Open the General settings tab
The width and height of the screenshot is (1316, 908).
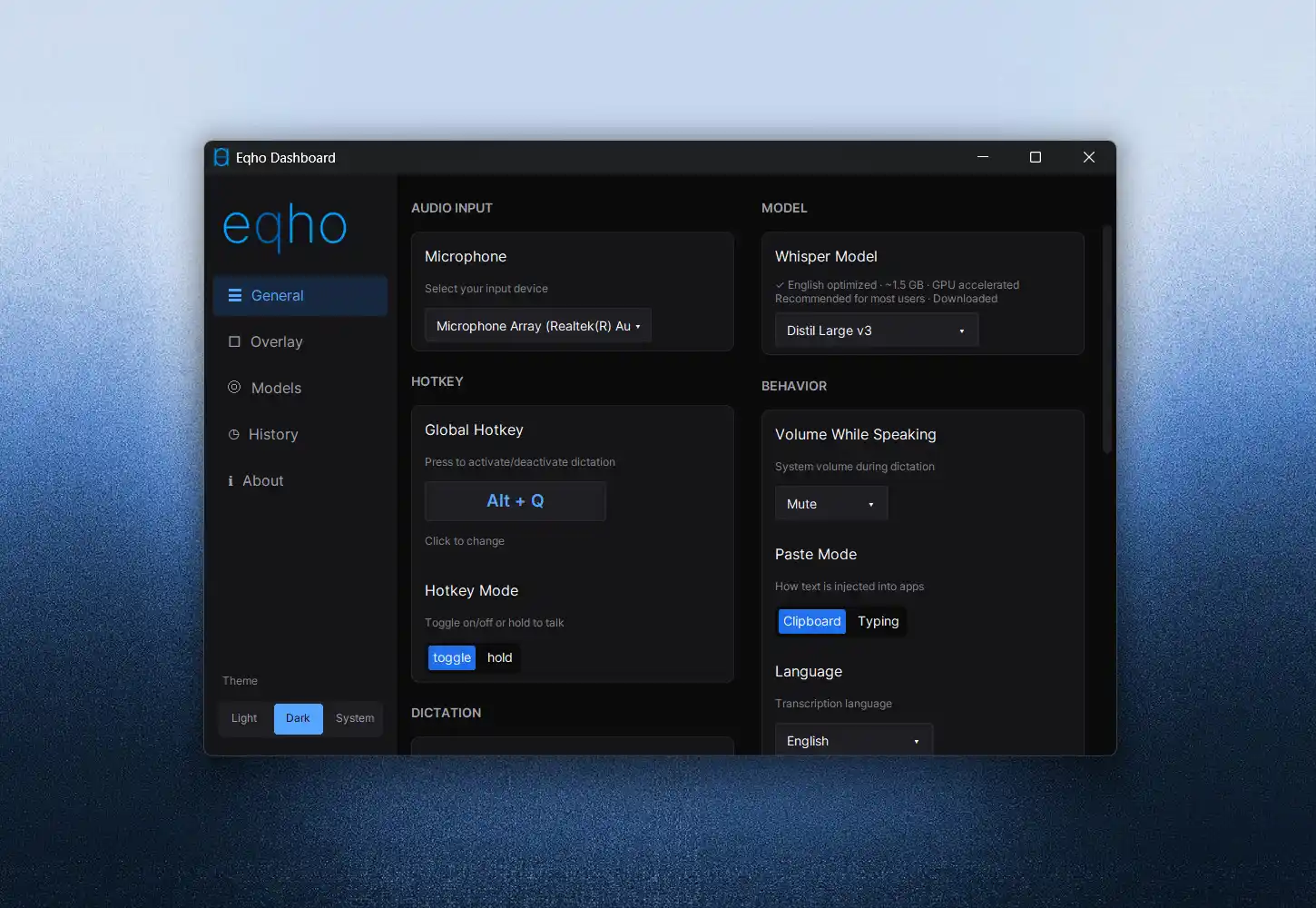[x=300, y=295]
